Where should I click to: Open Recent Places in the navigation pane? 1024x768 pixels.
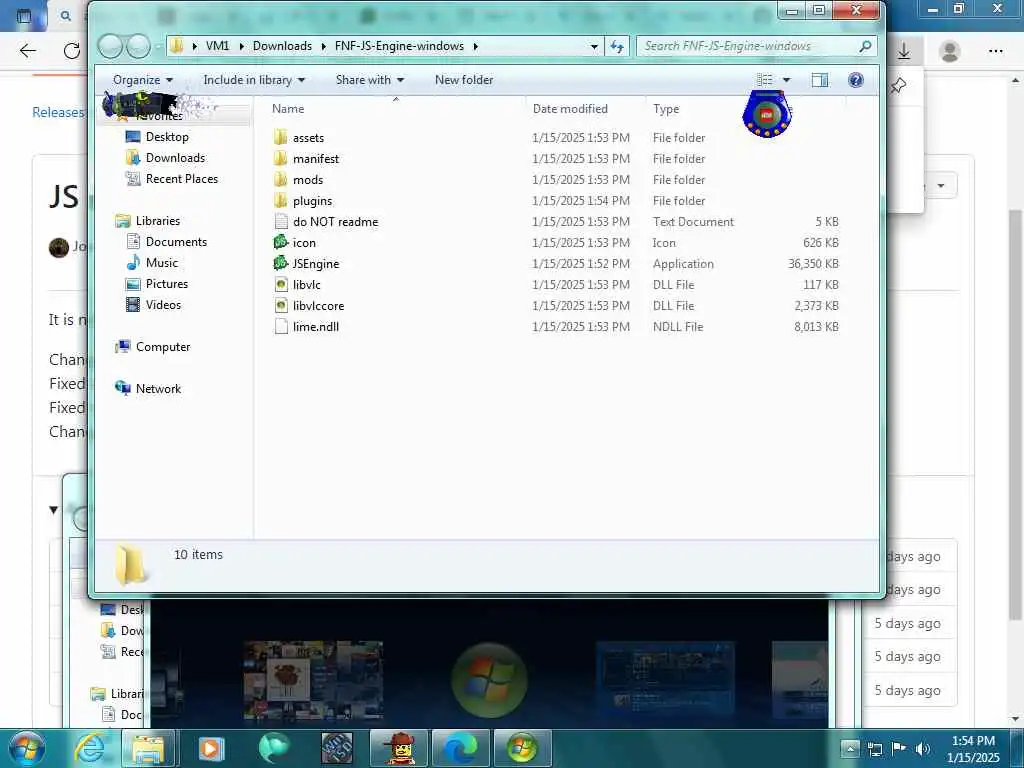182,178
